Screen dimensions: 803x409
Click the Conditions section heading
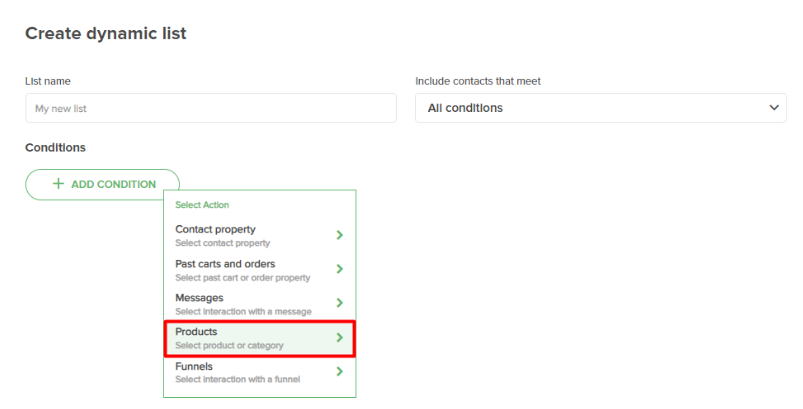[x=55, y=147]
